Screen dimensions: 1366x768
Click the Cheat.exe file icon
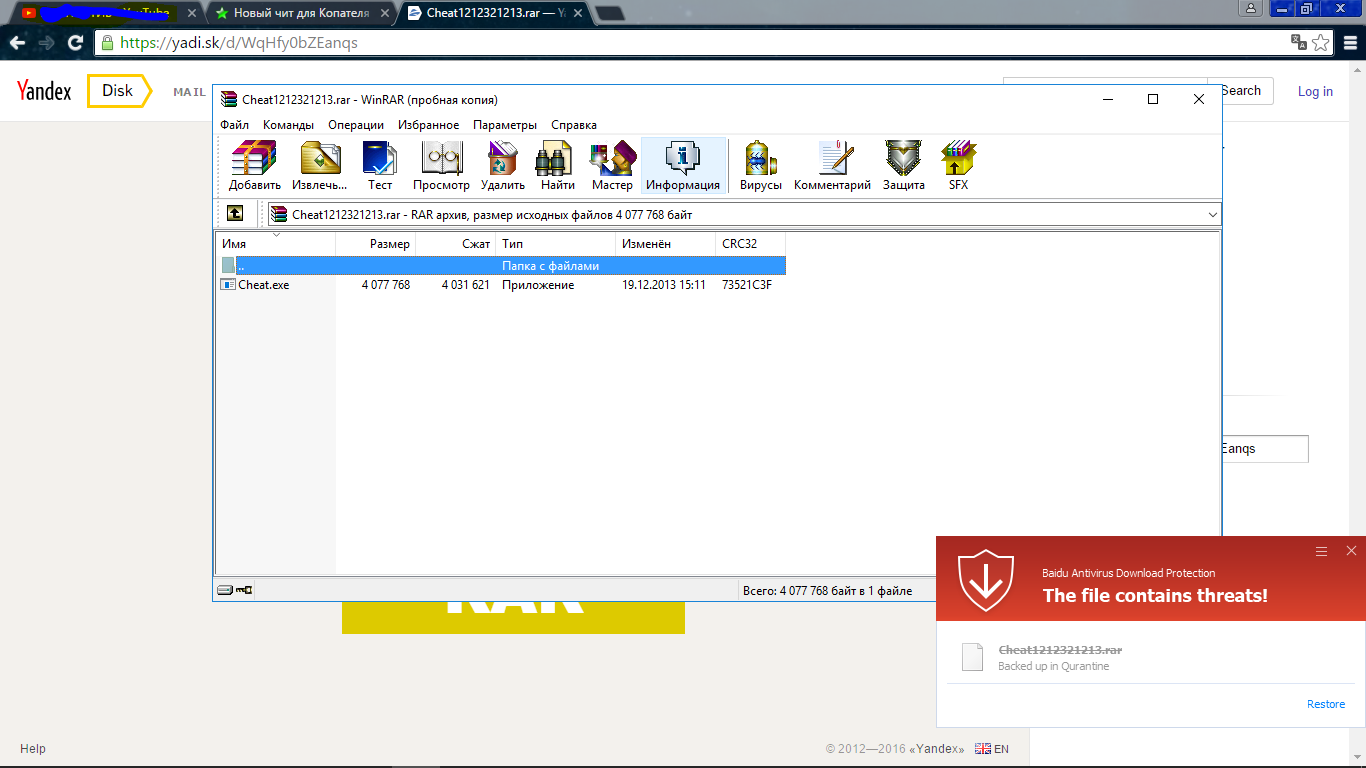228,285
